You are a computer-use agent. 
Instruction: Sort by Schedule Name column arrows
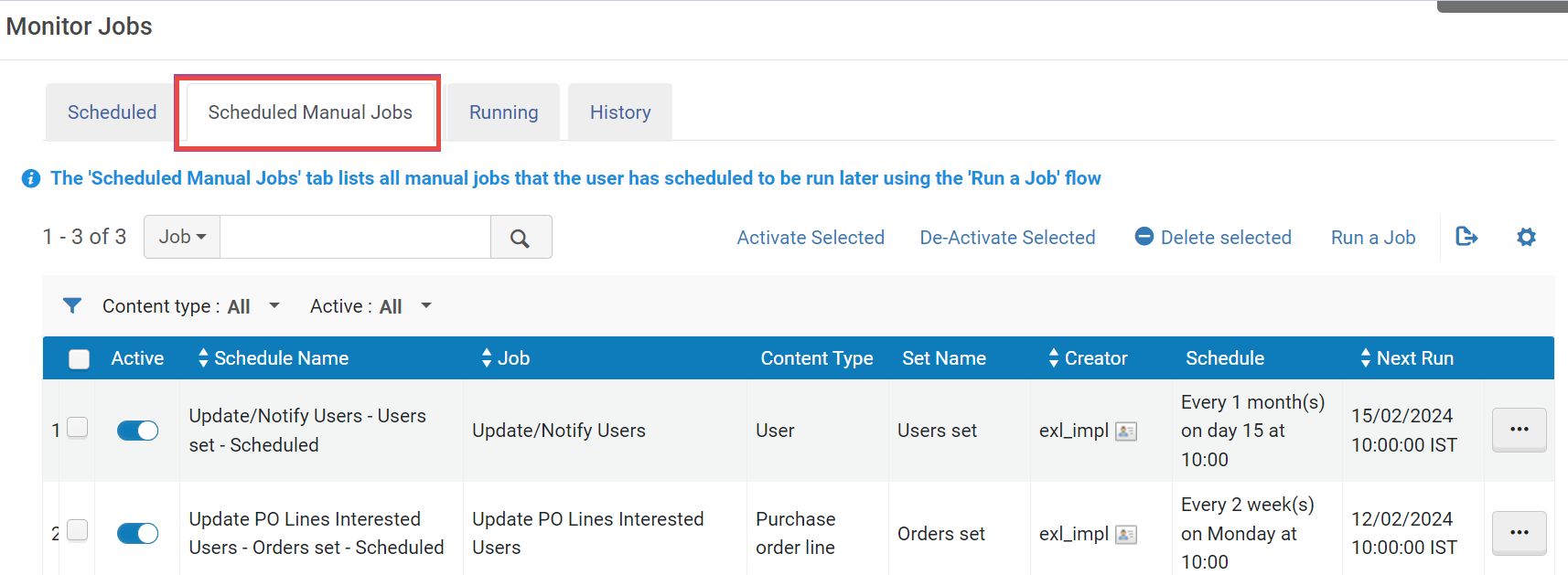click(x=203, y=358)
